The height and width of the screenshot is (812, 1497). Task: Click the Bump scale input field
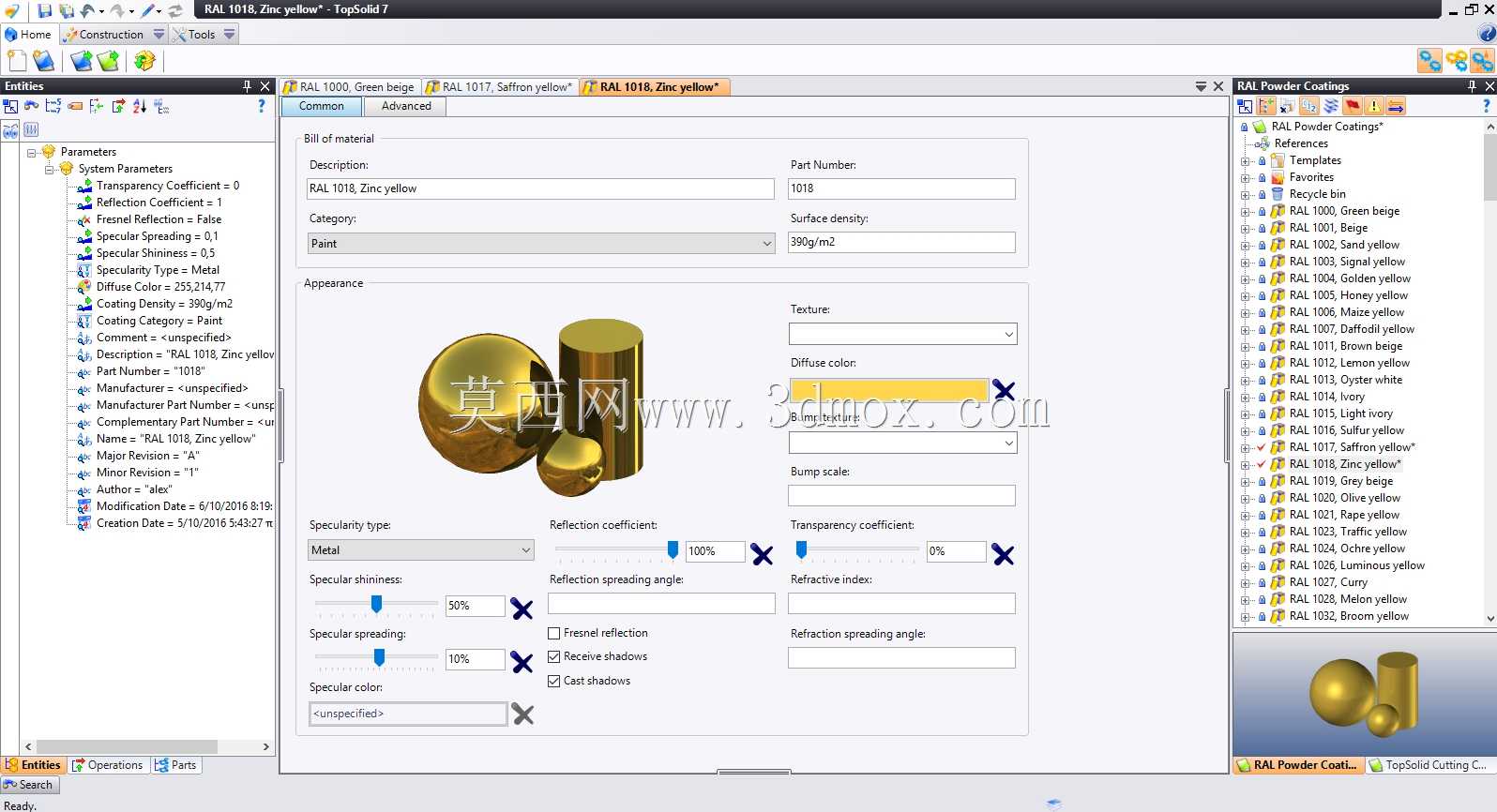click(x=901, y=496)
